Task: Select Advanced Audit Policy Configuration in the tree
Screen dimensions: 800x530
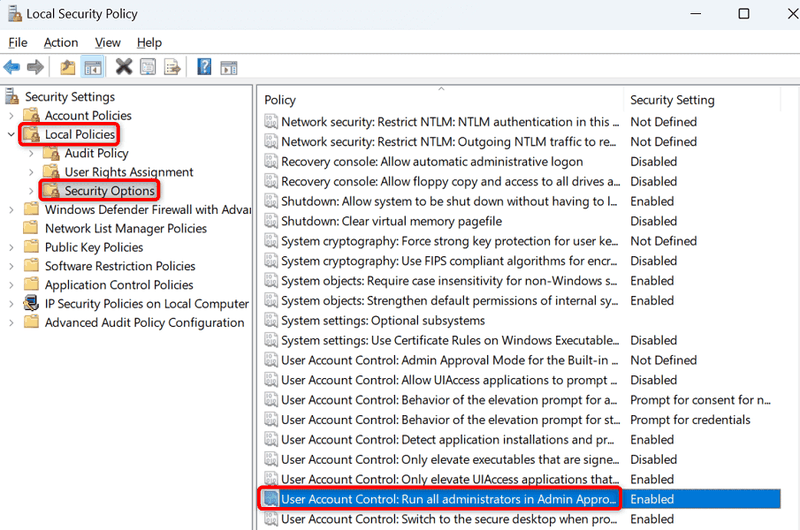Action: [144, 323]
